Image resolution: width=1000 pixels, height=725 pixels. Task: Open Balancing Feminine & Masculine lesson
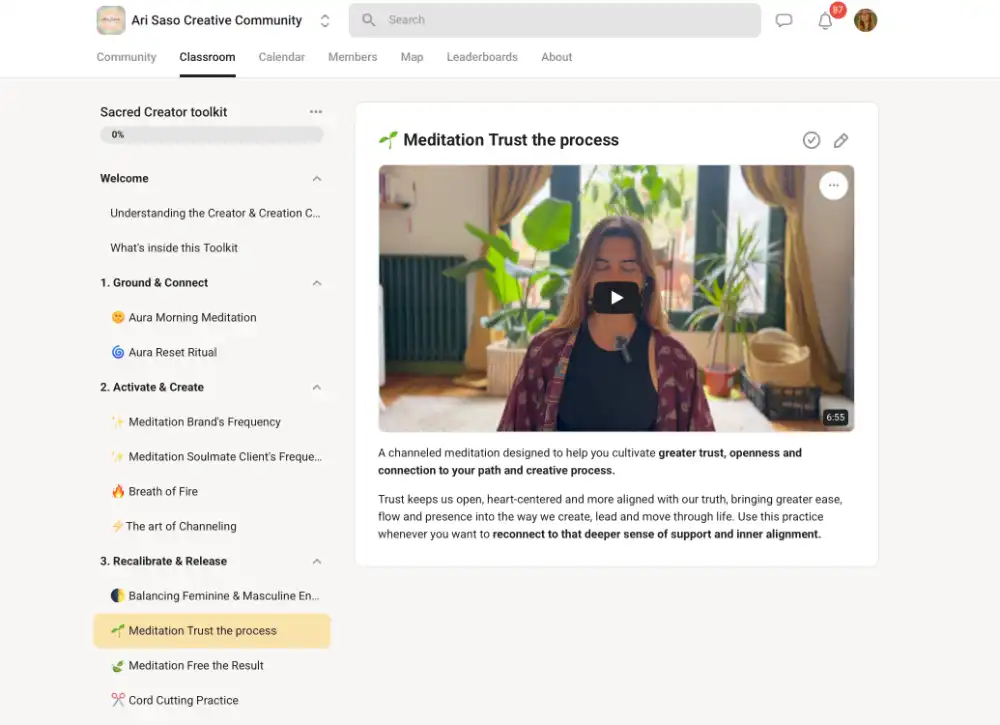212,596
